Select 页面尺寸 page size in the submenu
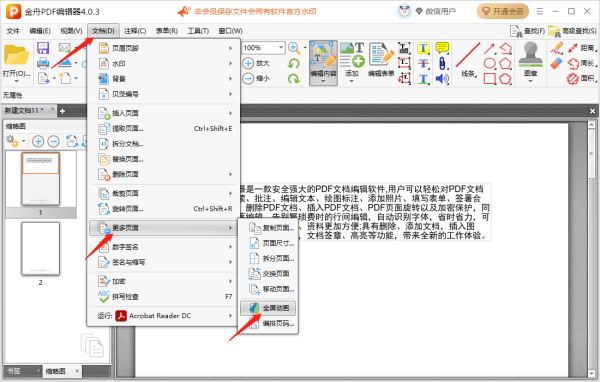 coord(268,243)
